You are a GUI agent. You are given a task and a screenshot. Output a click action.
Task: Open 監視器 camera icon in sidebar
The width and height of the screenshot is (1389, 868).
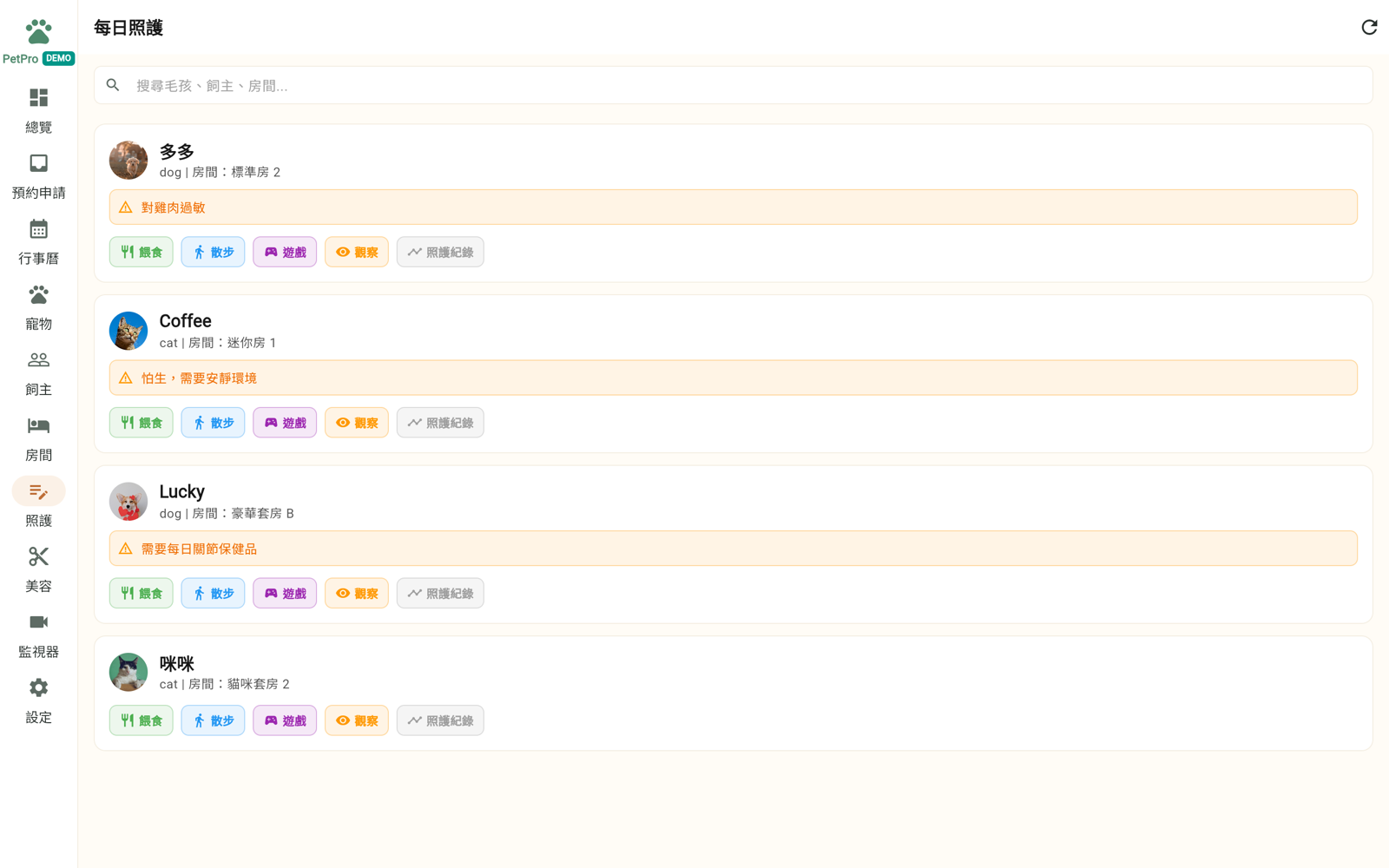[x=38, y=622]
